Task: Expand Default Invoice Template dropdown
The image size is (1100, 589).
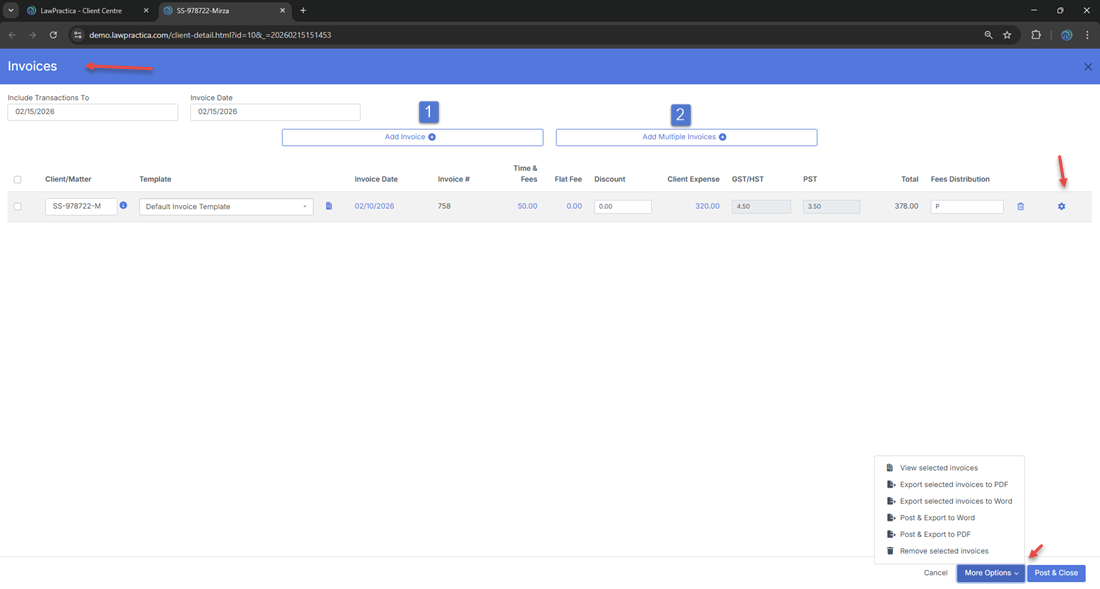Action: (x=226, y=207)
